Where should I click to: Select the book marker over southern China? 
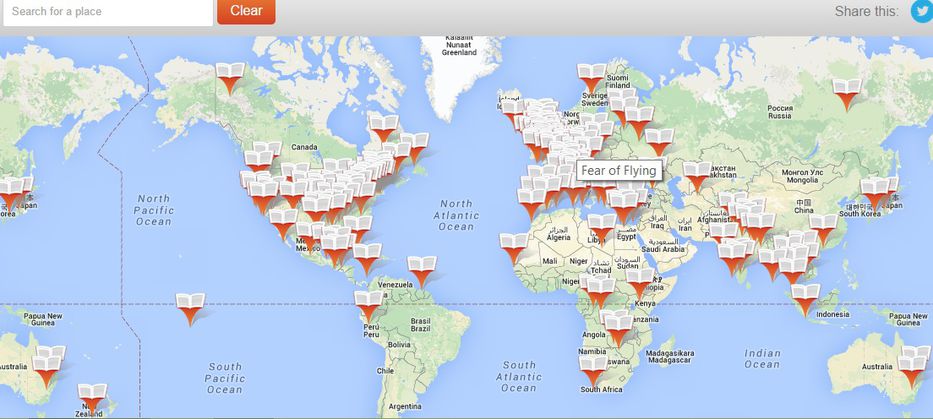coord(824,230)
